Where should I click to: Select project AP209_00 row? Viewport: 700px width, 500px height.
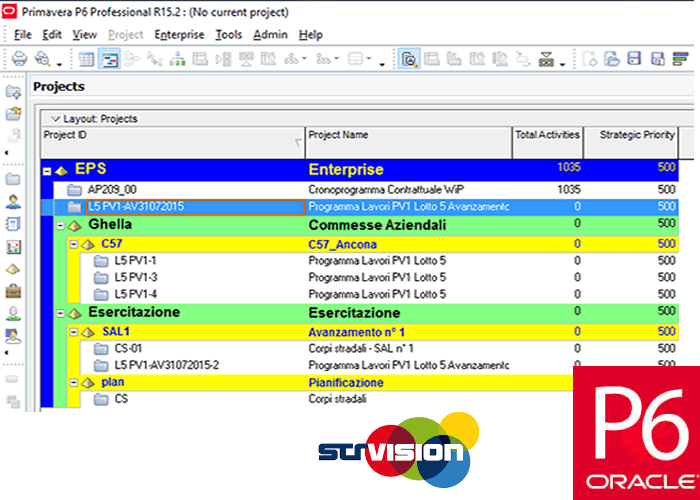tap(366, 190)
